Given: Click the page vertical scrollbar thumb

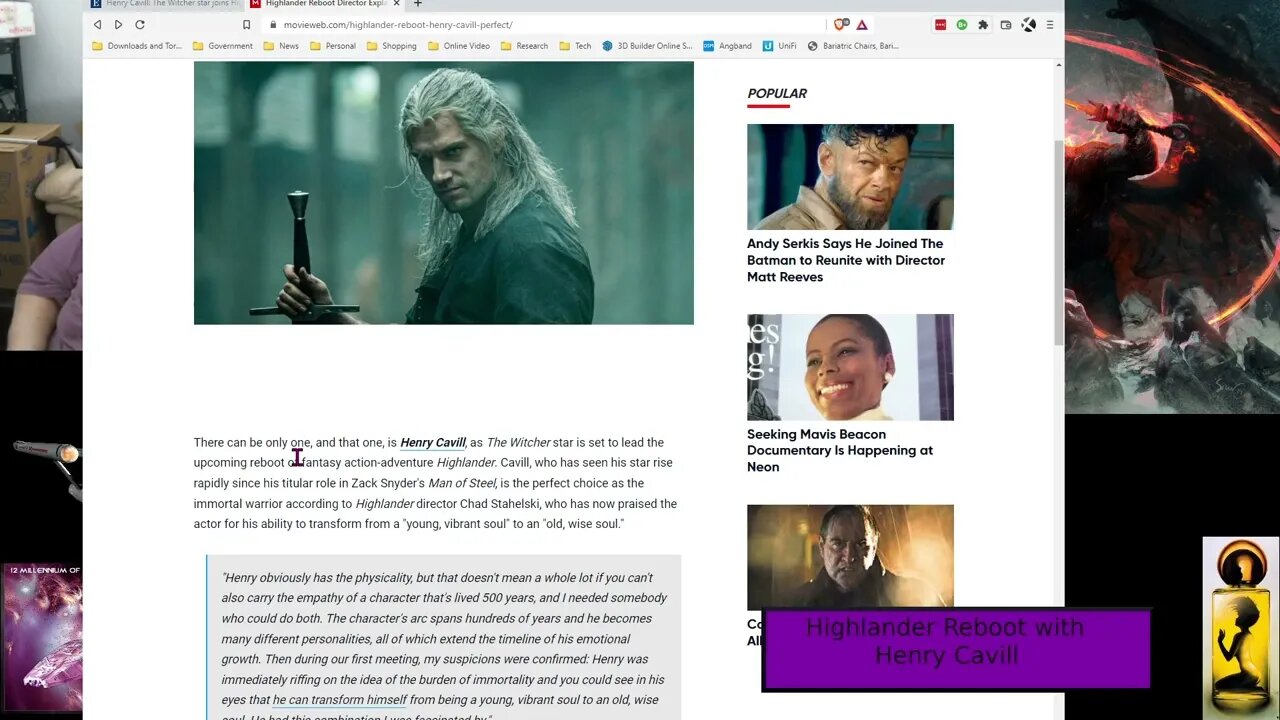Looking at the screenshot, I should [x=1059, y=243].
